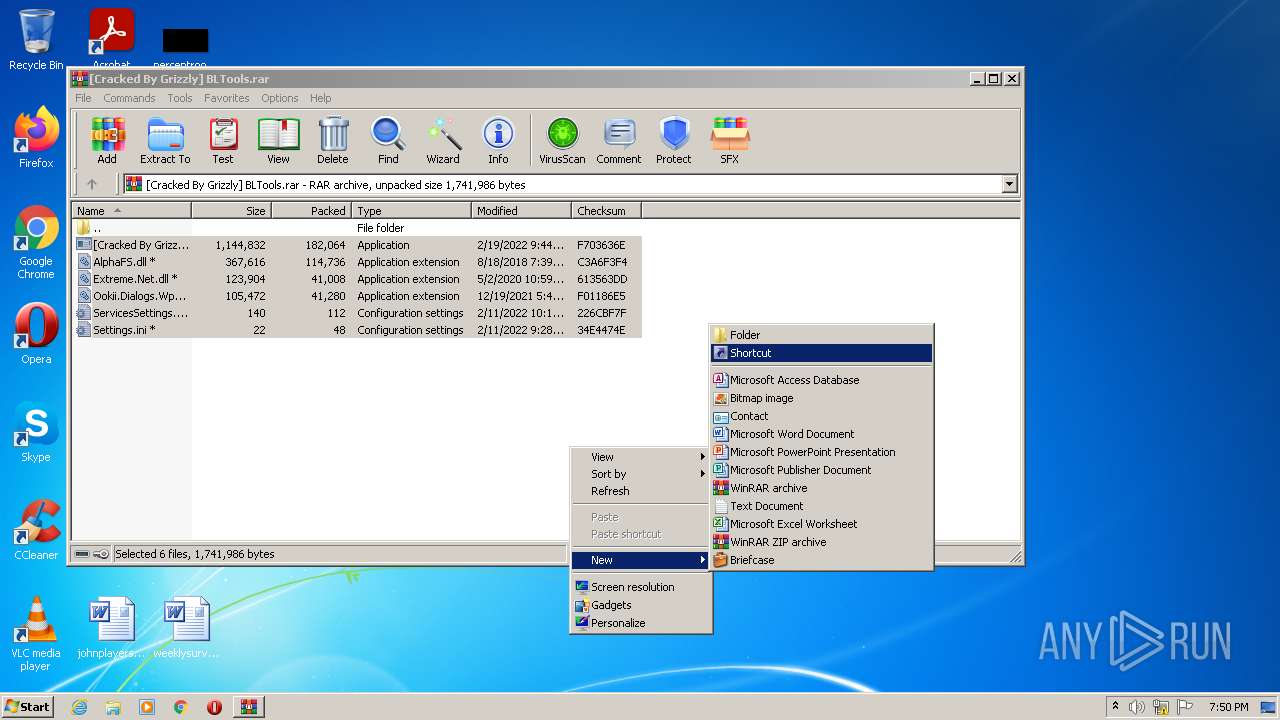Click the Delete trash icon in toolbar
Image resolution: width=1280 pixels, height=720 pixels.
point(333,140)
